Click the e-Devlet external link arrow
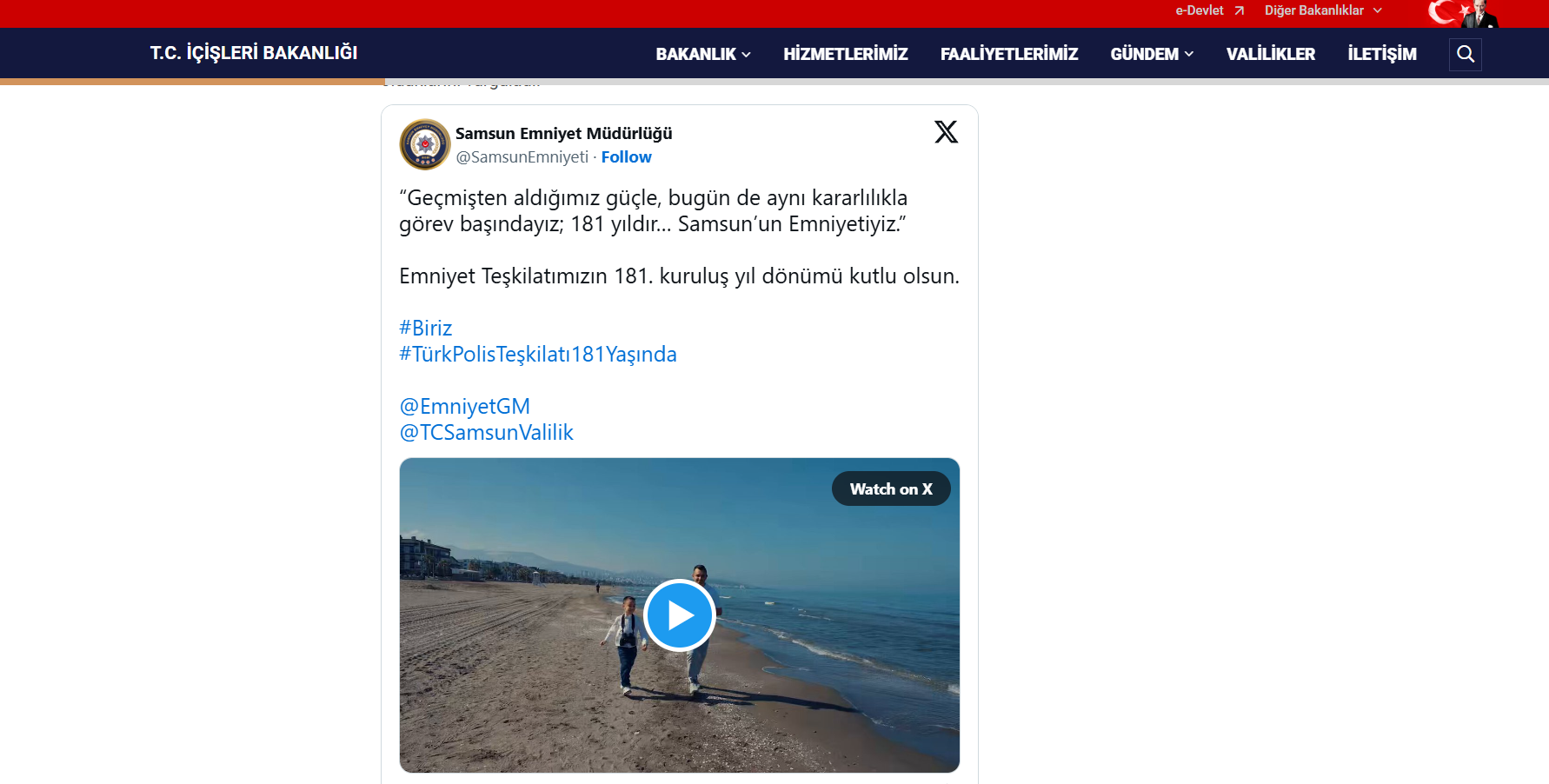 pyautogui.click(x=1238, y=10)
